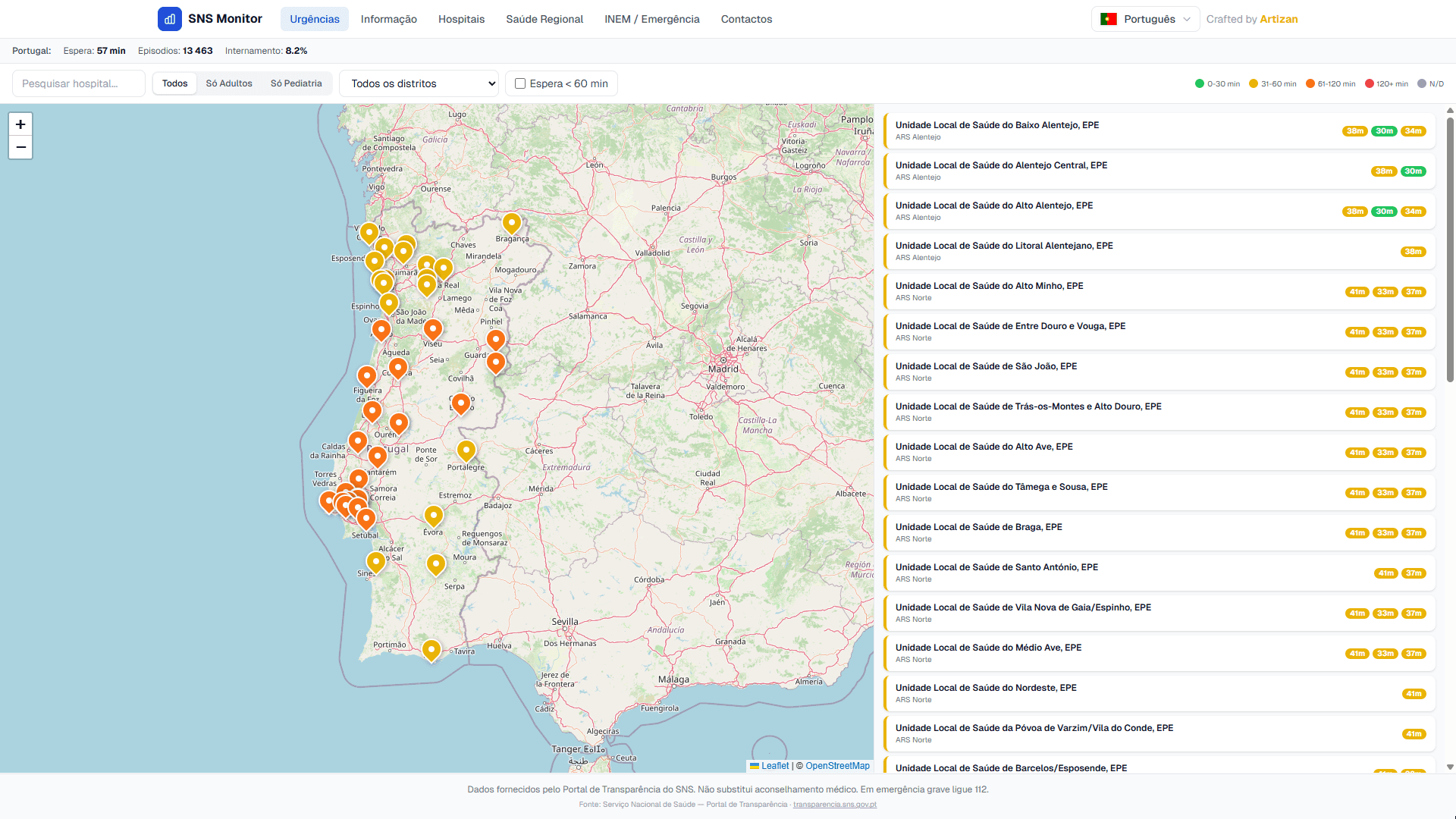Click the yellow map marker near Tavira
Image resolution: width=1456 pixels, height=819 pixels.
pos(431,650)
